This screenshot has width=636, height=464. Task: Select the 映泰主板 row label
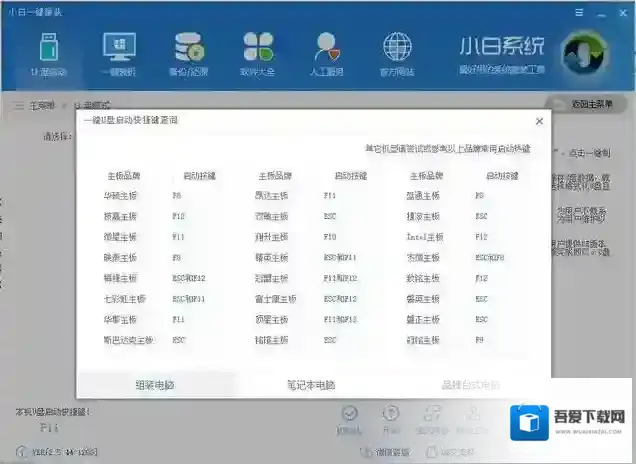click(x=120, y=258)
